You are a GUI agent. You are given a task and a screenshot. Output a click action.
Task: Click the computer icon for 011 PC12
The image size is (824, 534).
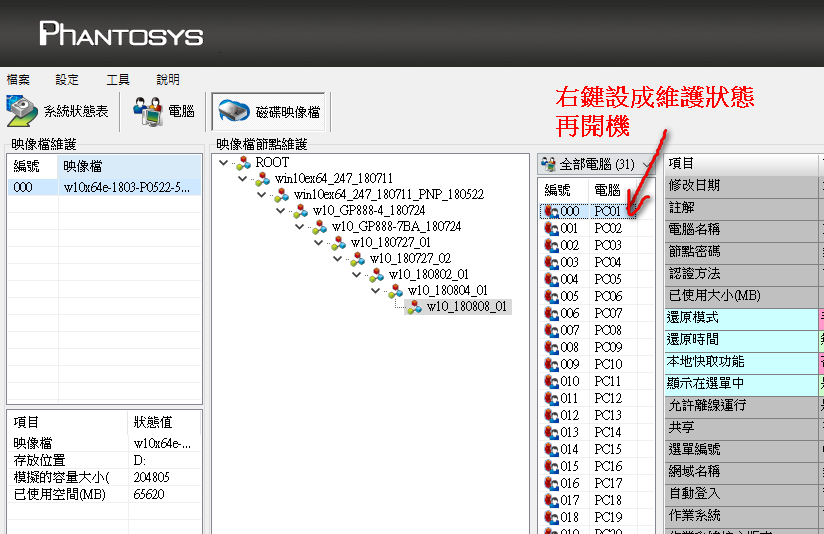point(551,398)
